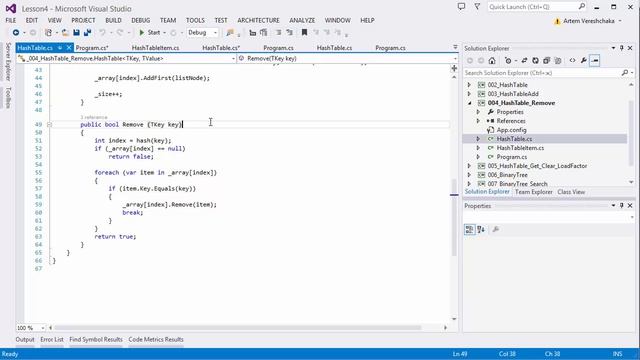
Task: Click the uncomment selected lines icon
Action: [289, 33]
